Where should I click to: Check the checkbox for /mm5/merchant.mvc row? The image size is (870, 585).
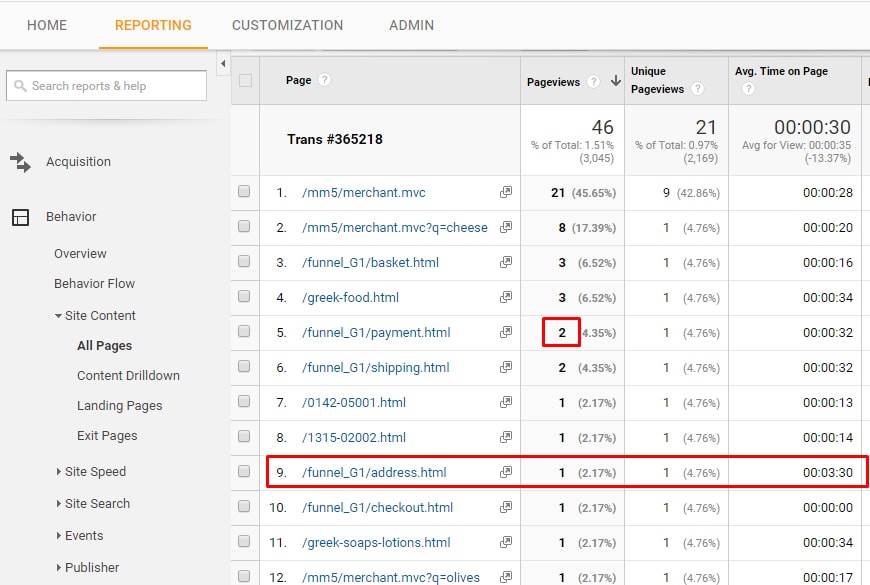click(243, 192)
